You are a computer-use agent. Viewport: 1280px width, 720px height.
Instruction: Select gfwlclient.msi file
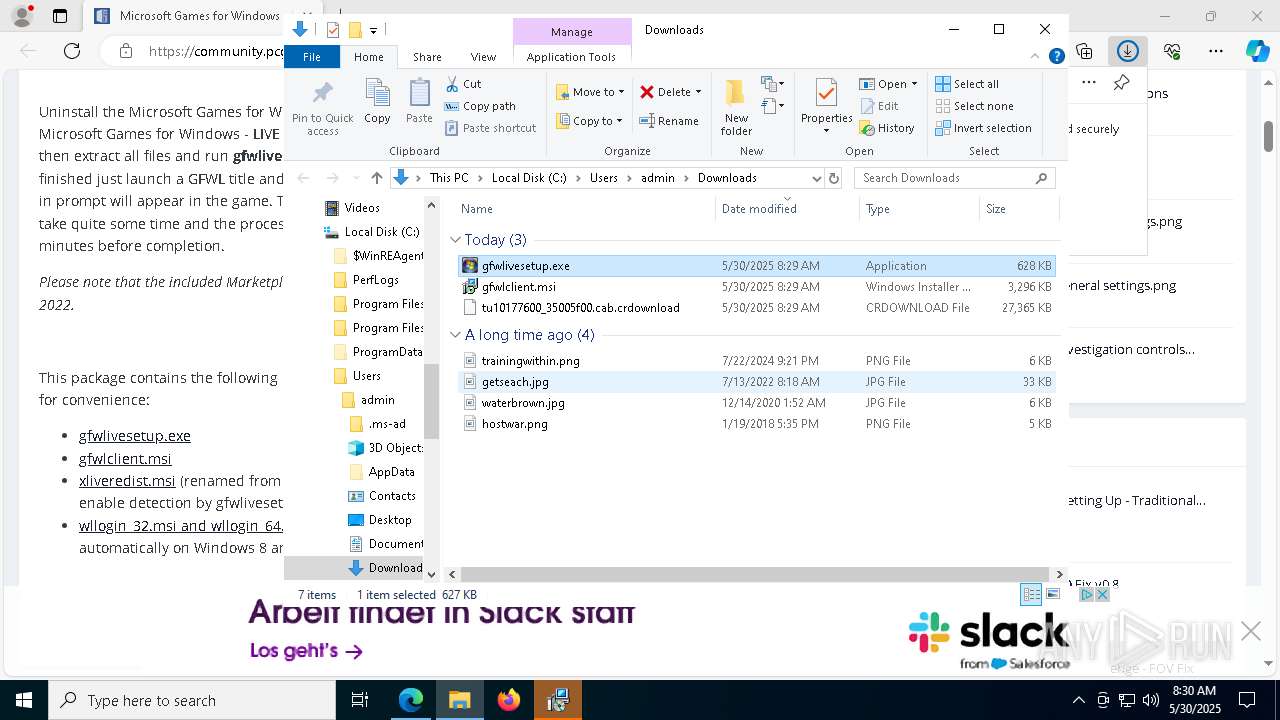757,287
